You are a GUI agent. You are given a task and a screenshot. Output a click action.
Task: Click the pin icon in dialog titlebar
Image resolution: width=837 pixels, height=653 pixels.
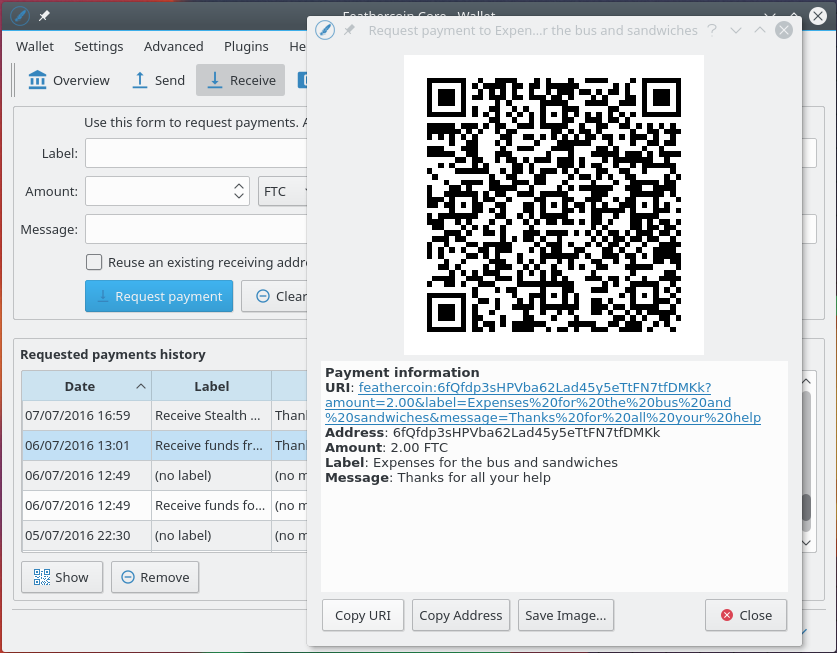click(x=349, y=30)
